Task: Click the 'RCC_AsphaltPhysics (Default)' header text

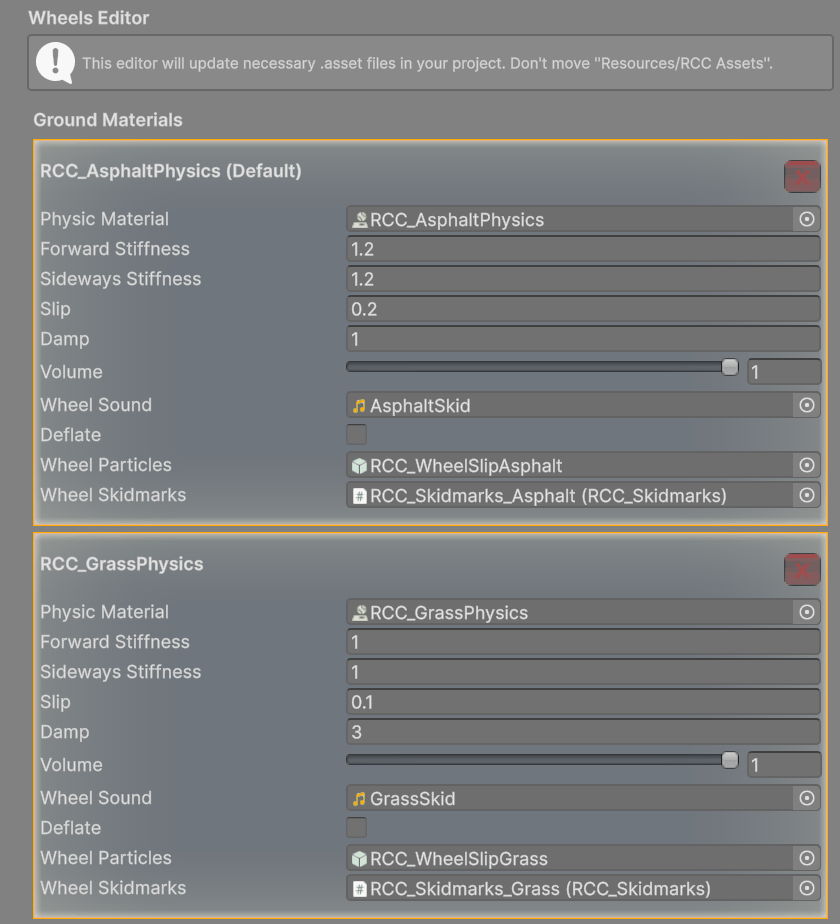Action: click(171, 171)
